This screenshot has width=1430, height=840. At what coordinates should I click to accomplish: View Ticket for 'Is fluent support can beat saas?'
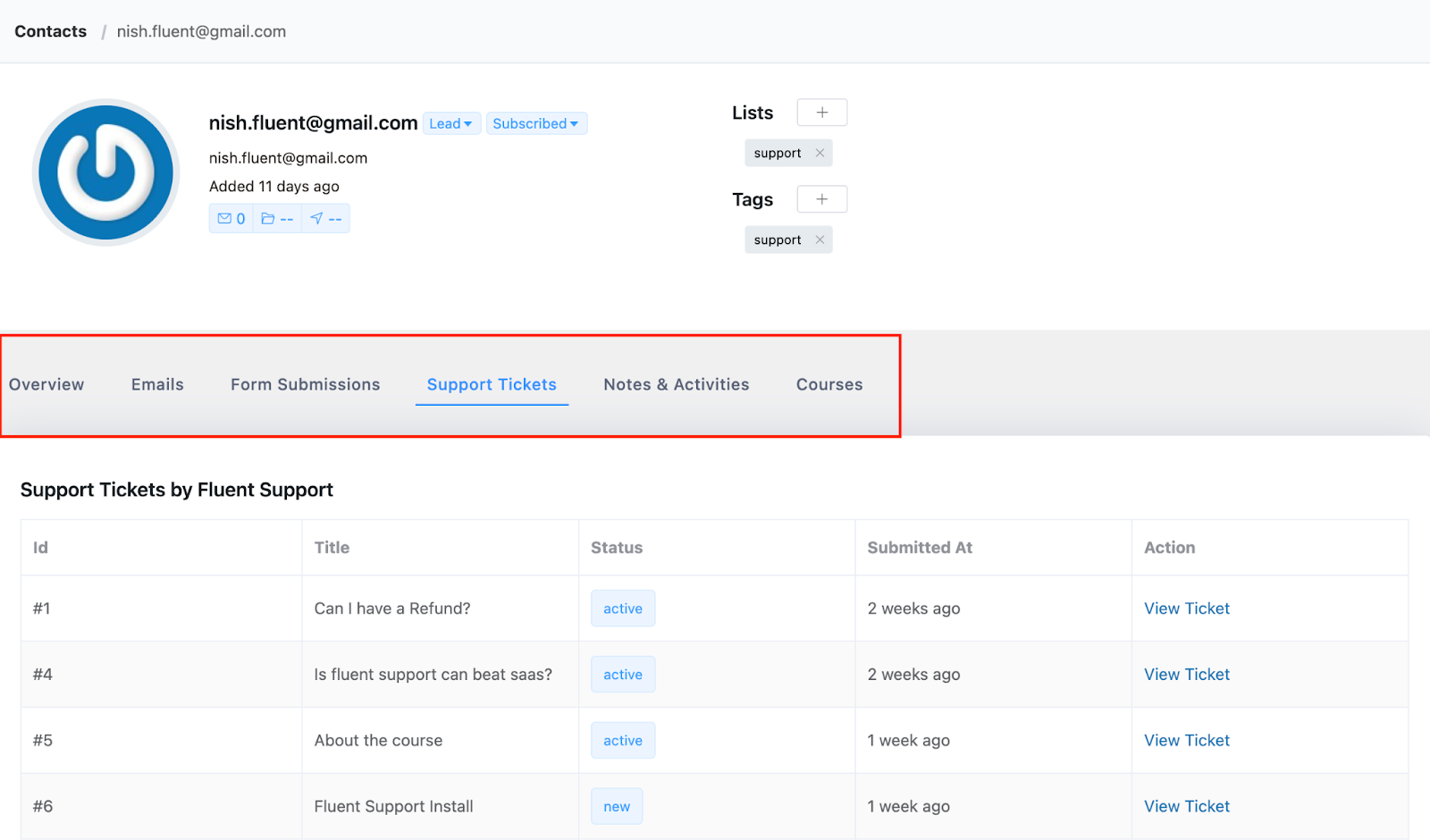click(x=1187, y=675)
